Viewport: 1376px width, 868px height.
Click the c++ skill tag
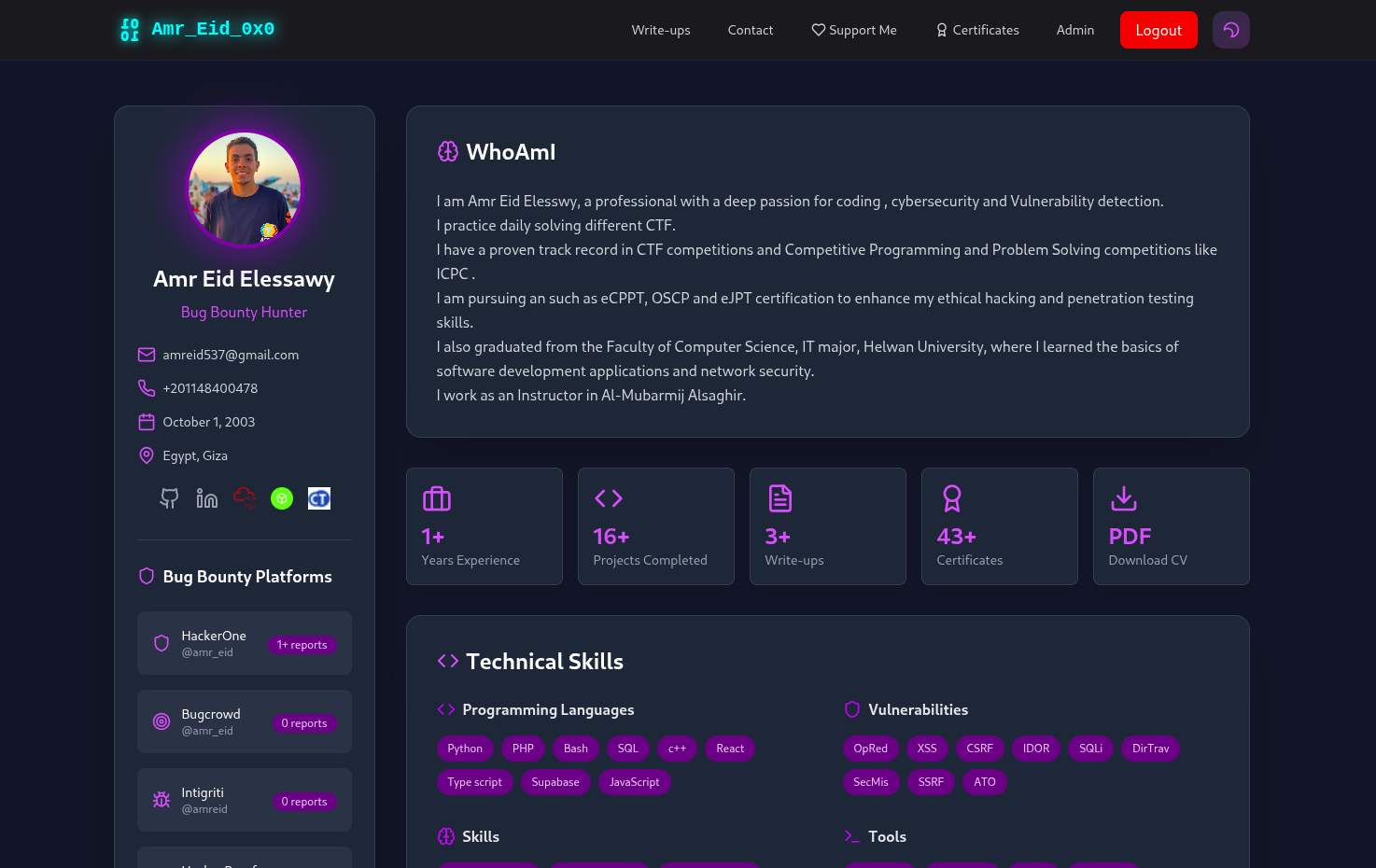pyautogui.click(x=678, y=749)
